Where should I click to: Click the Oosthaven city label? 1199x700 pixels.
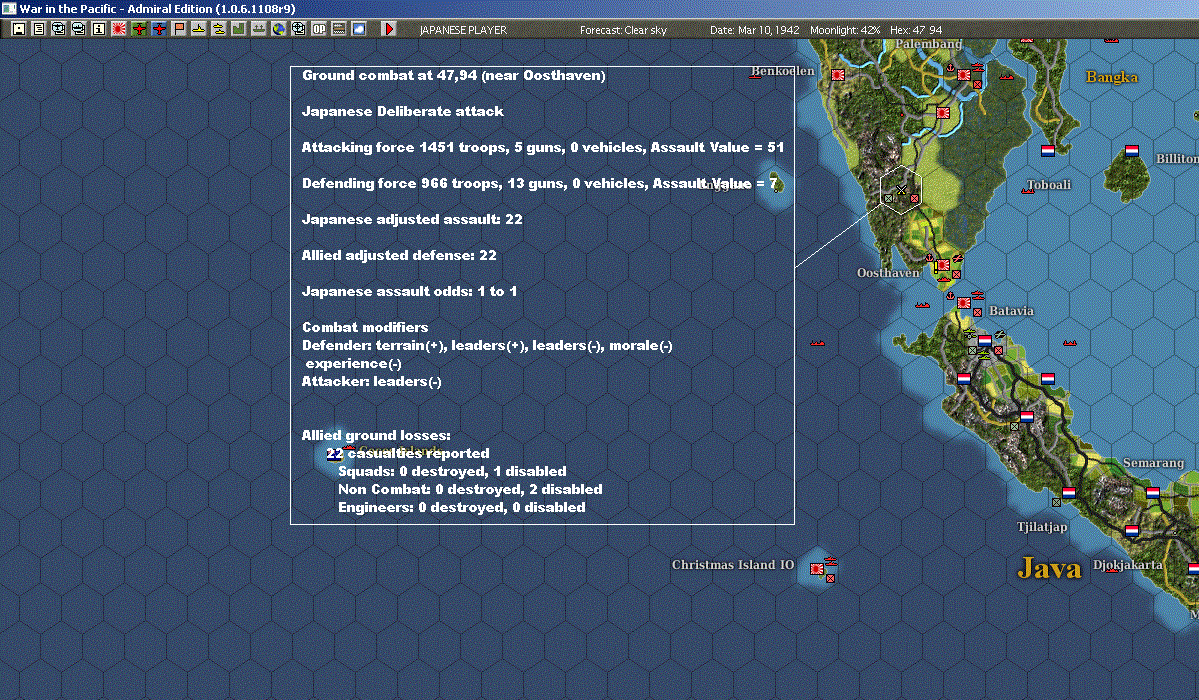(x=888, y=273)
